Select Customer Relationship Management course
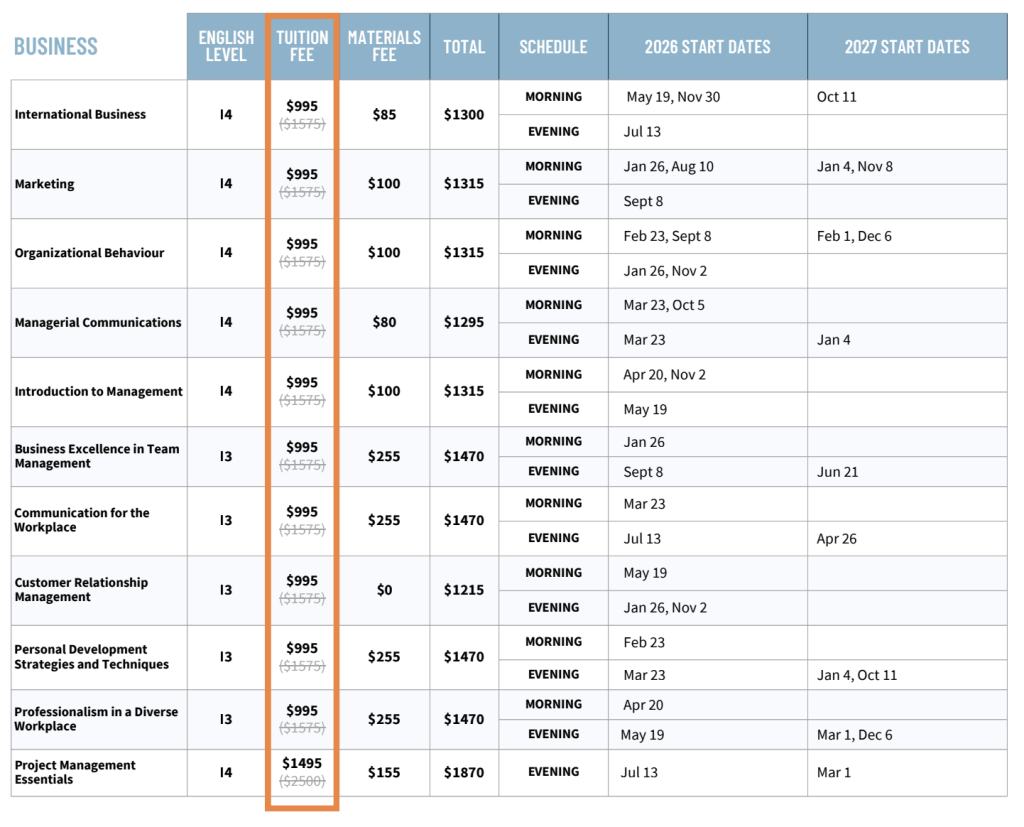This screenshot has height=827, width=1024. pos(81,589)
